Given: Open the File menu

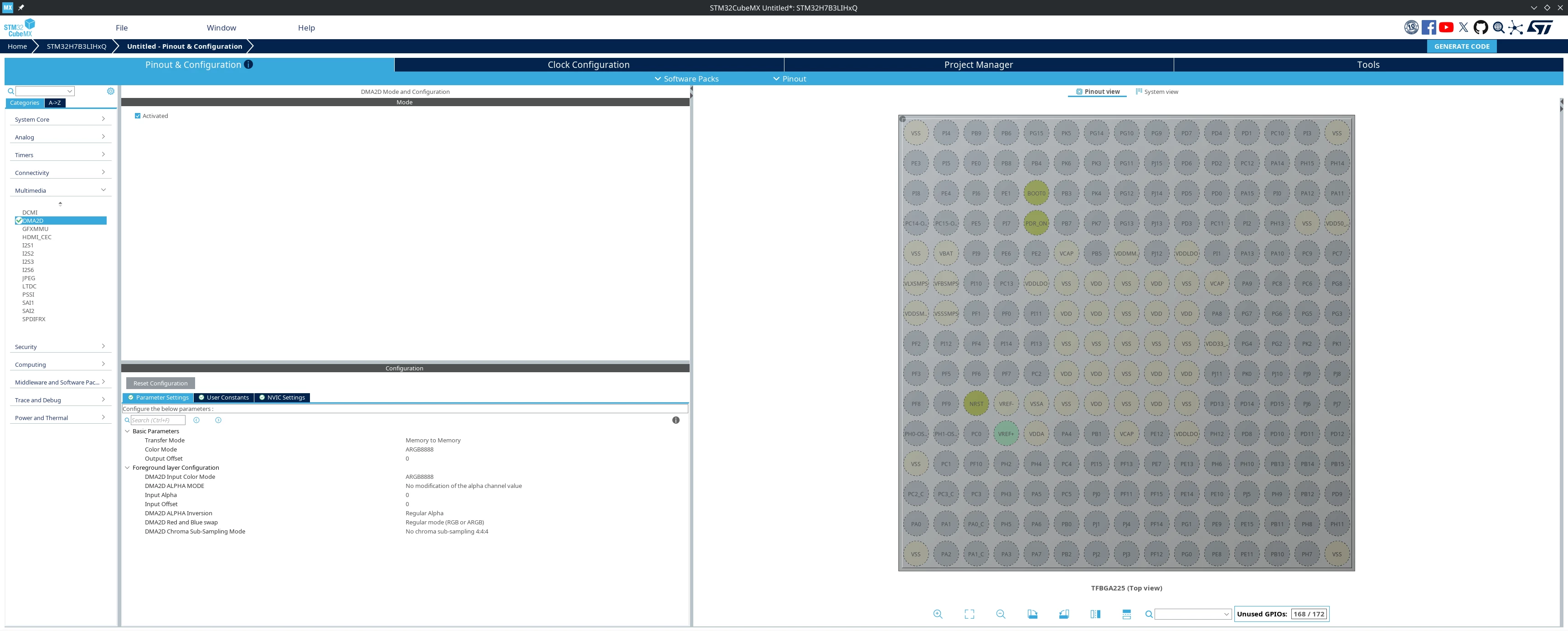Looking at the screenshot, I should point(122,27).
